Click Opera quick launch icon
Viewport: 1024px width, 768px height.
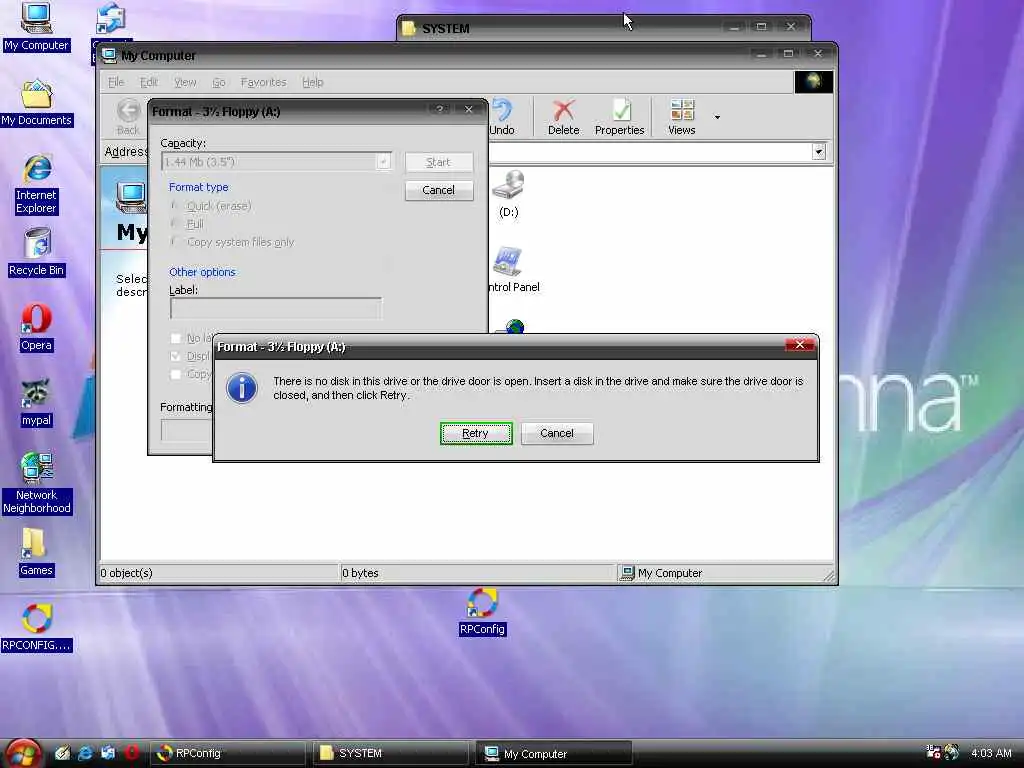point(131,753)
